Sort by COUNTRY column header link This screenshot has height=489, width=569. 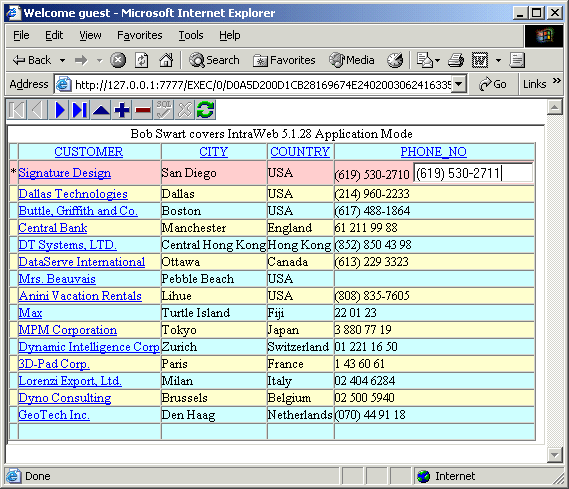coord(300,152)
